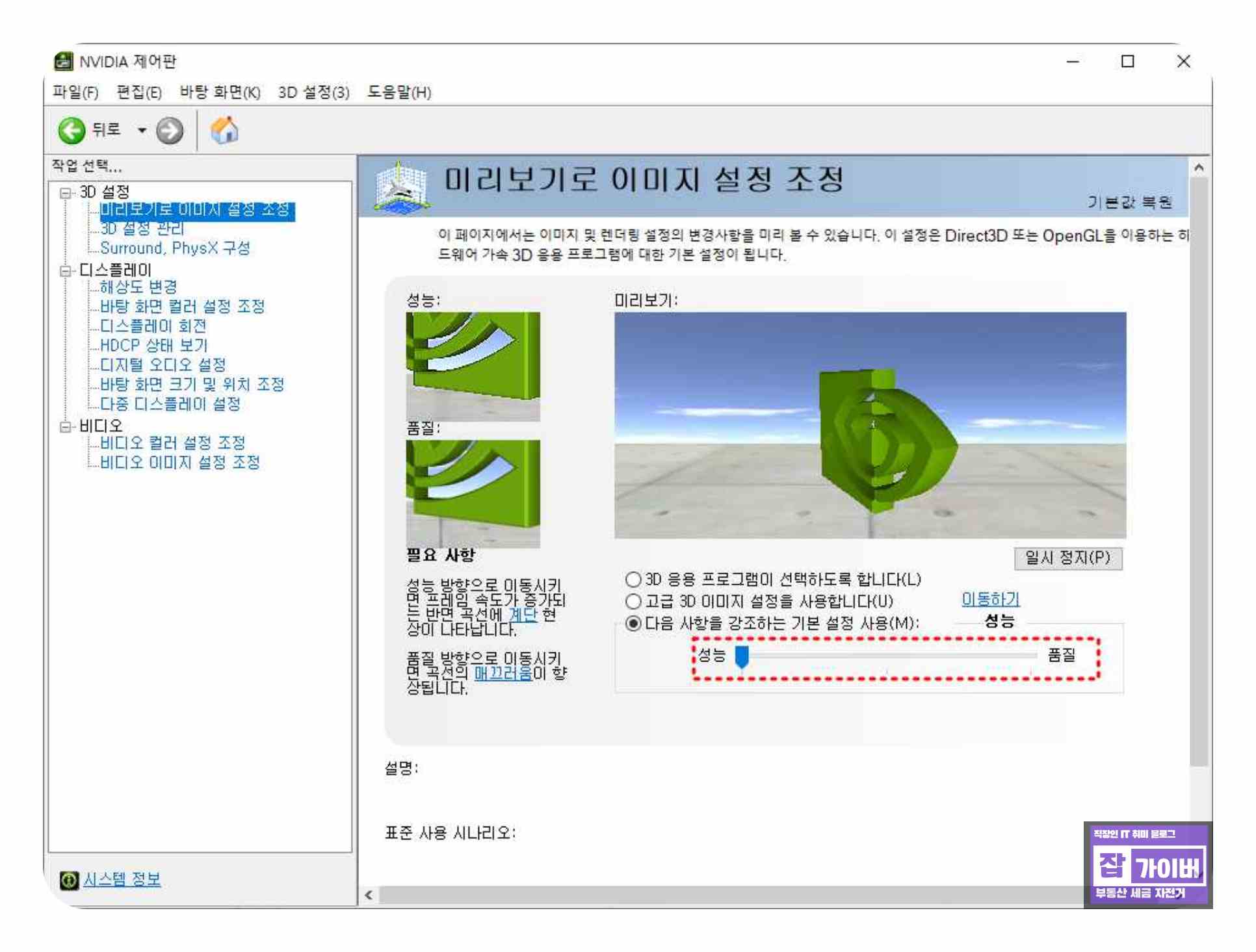Click the 3D cube icon beside page title

click(401, 187)
